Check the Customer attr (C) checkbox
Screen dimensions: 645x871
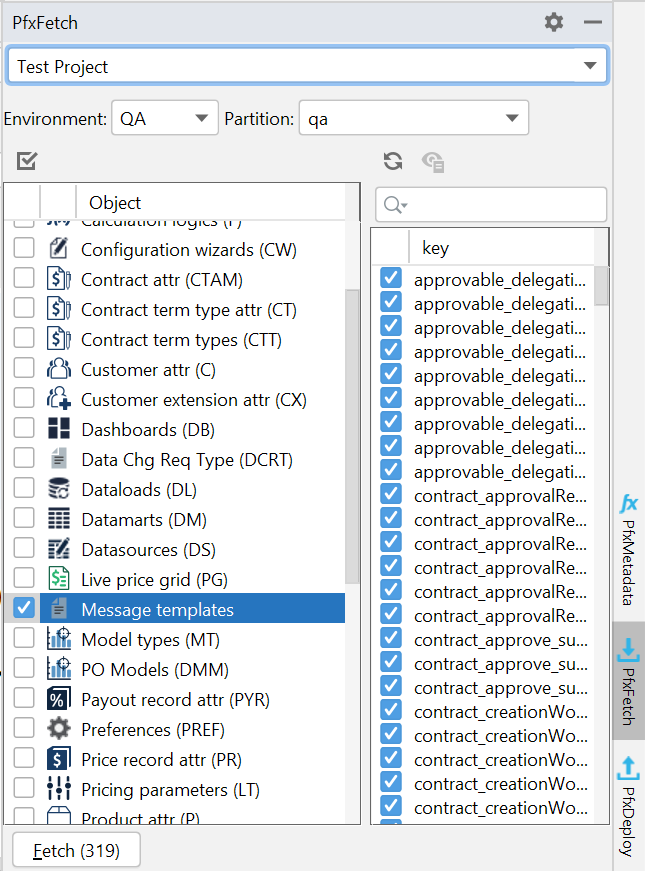[24, 368]
